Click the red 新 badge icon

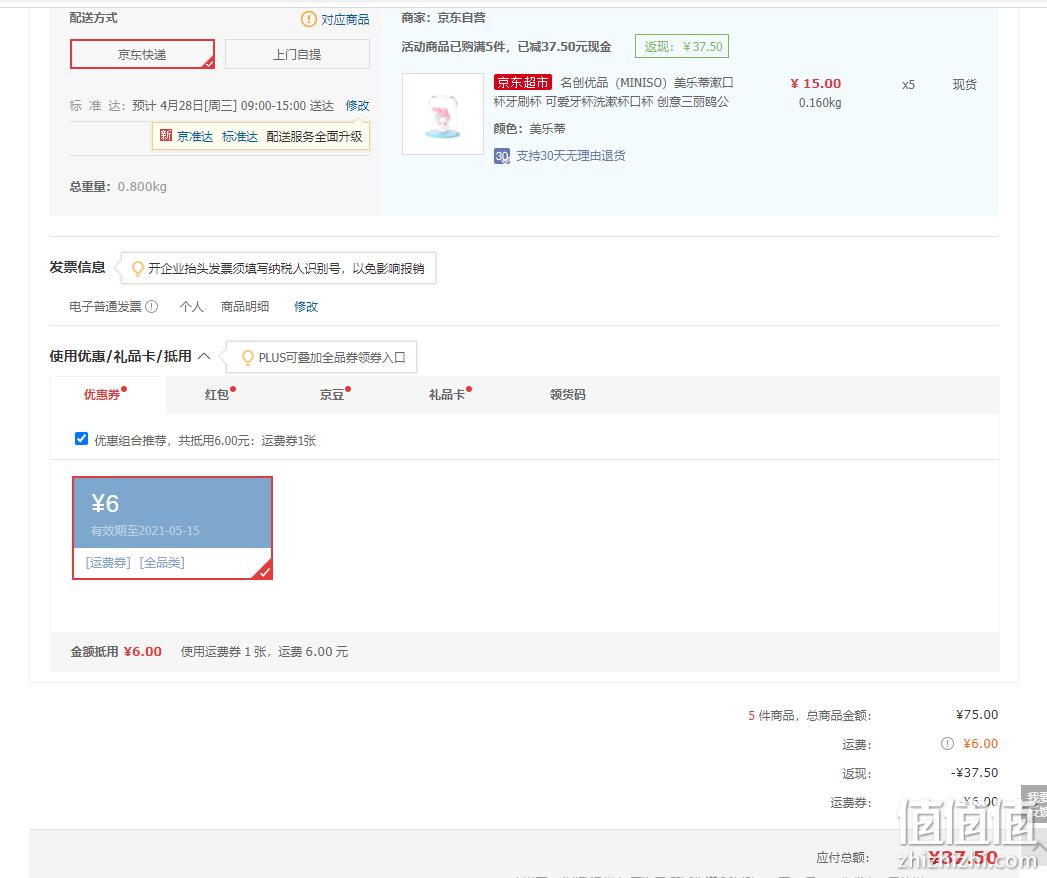pos(166,136)
